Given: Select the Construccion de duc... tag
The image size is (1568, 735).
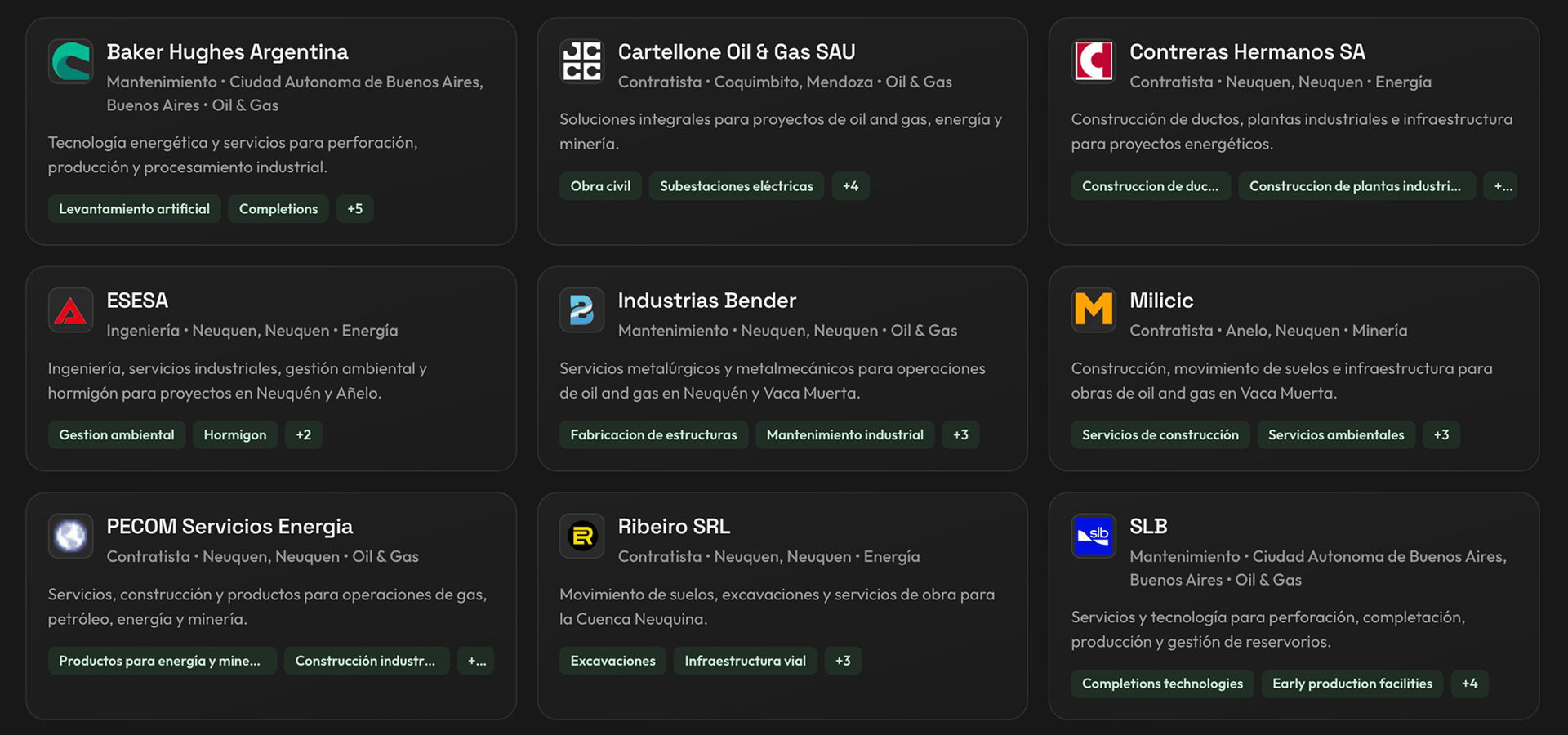Looking at the screenshot, I should (x=1151, y=186).
